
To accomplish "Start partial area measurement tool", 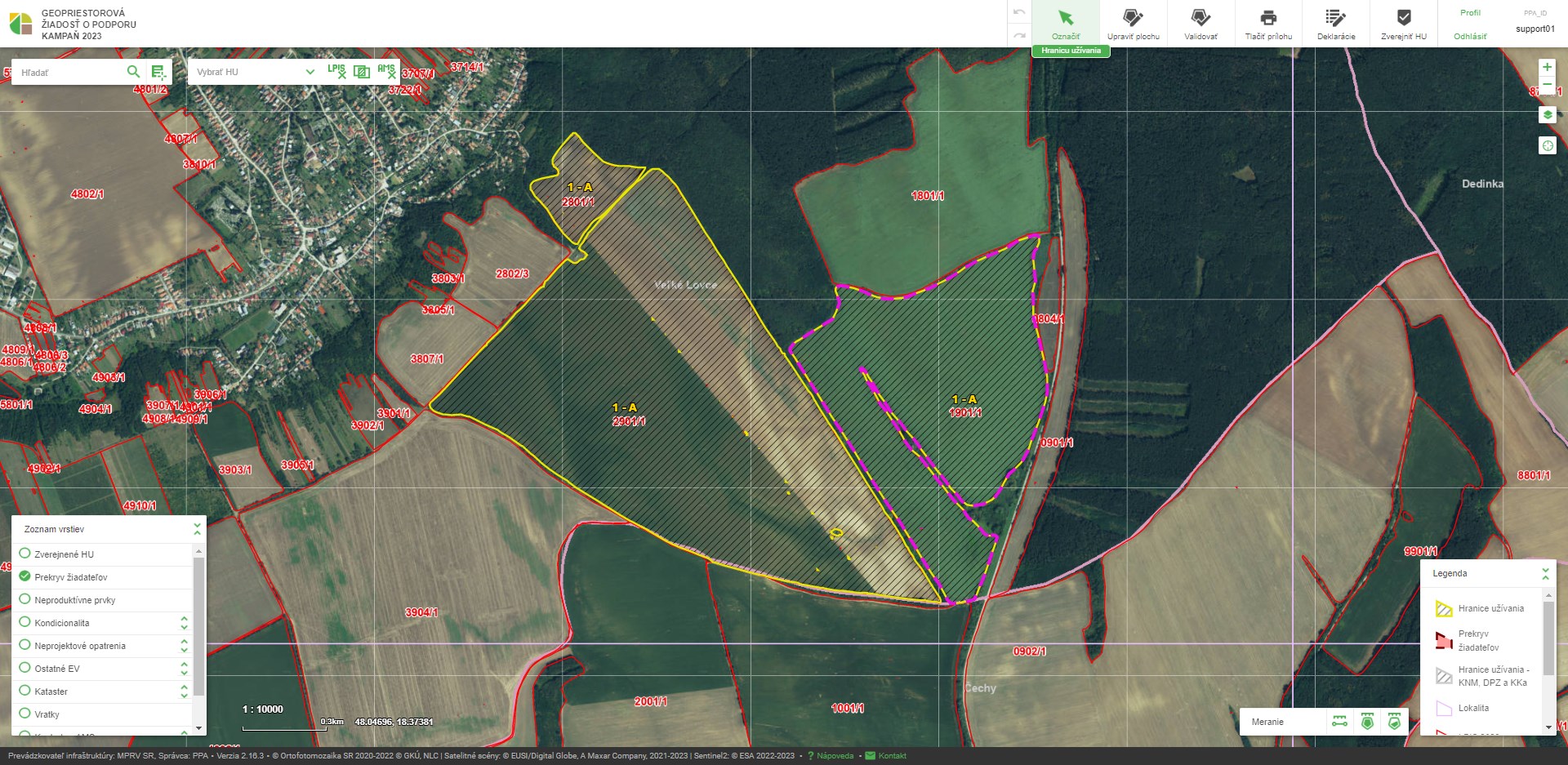I will pos(1394,722).
